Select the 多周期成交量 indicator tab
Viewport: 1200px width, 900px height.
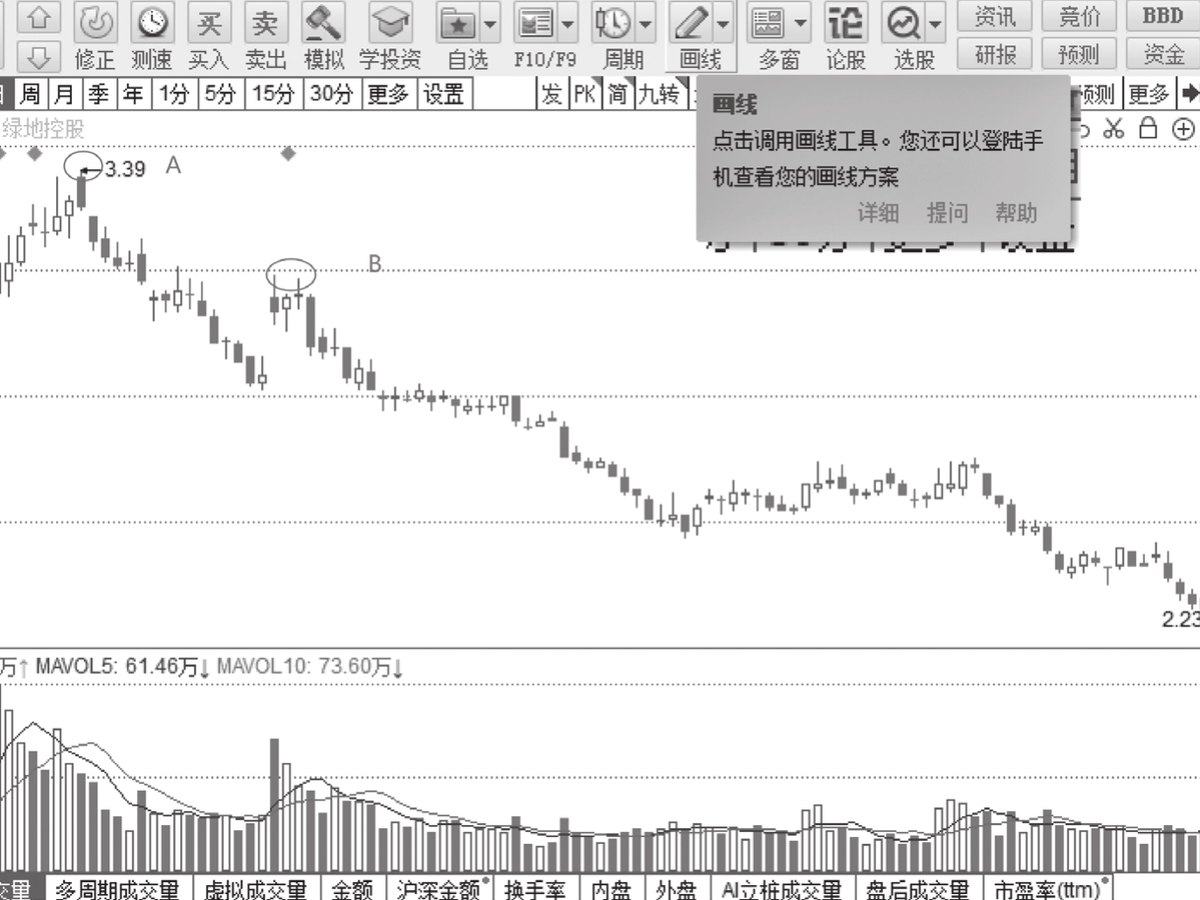(x=117, y=889)
